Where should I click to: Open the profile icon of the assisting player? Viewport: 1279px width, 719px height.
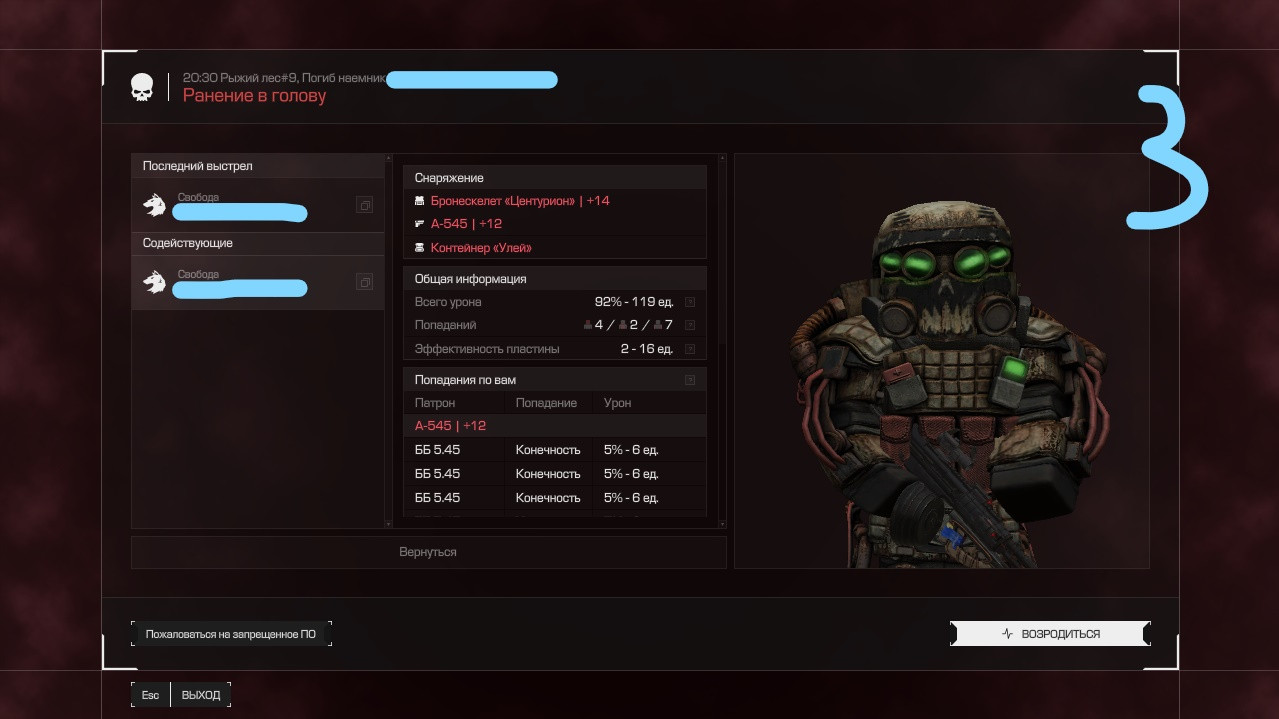(x=365, y=283)
